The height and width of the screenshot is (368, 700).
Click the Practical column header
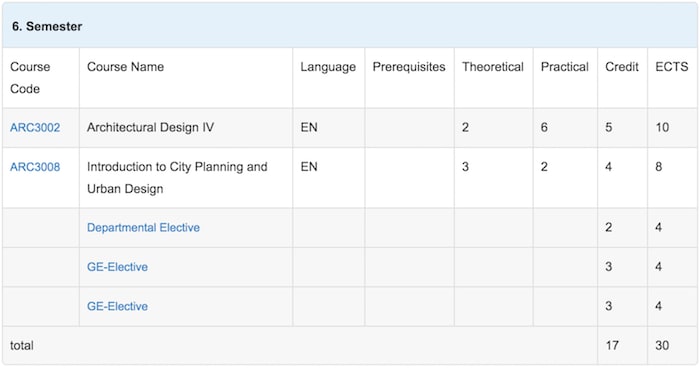565,67
